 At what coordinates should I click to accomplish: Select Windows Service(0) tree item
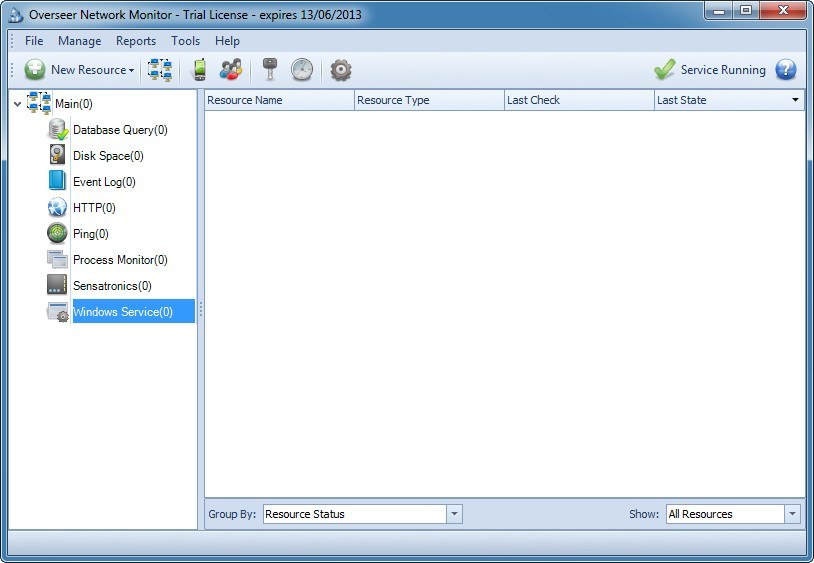133,311
